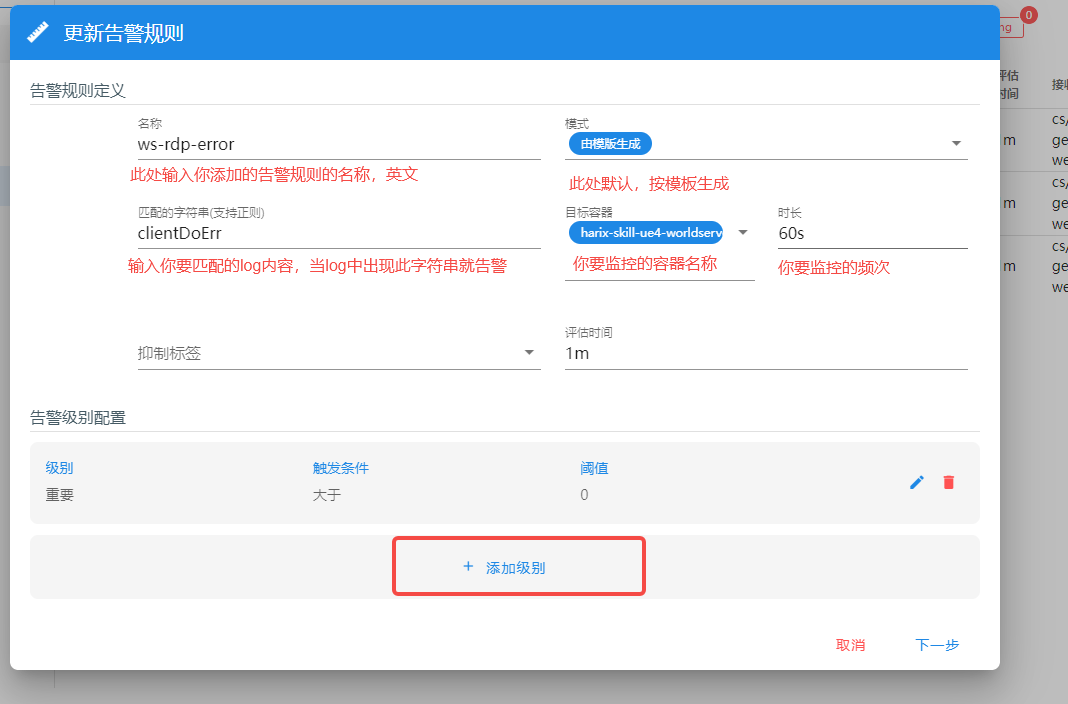Click the ruler icon in dialog header
The height and width of the screenshot is (704, 1068).
pyautogui.click(x=38, y=33)
